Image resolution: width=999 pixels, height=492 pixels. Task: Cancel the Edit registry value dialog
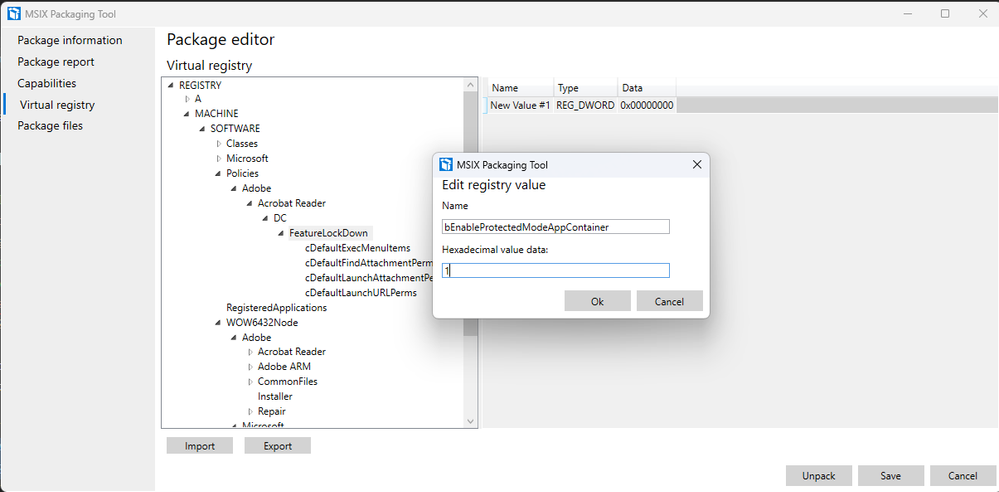[x=670, y=301]
